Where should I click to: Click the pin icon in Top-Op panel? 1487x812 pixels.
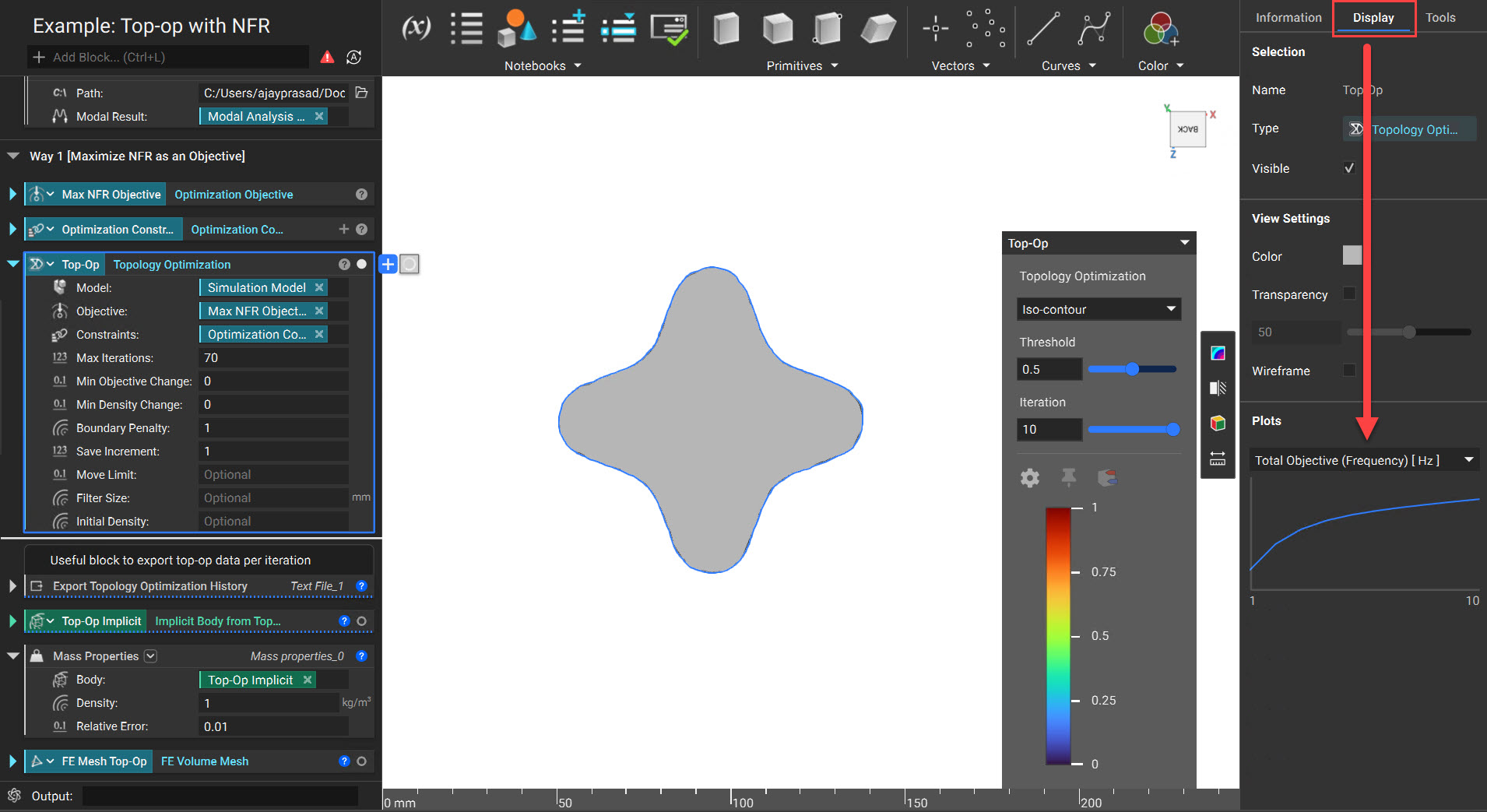(1069, 477)
